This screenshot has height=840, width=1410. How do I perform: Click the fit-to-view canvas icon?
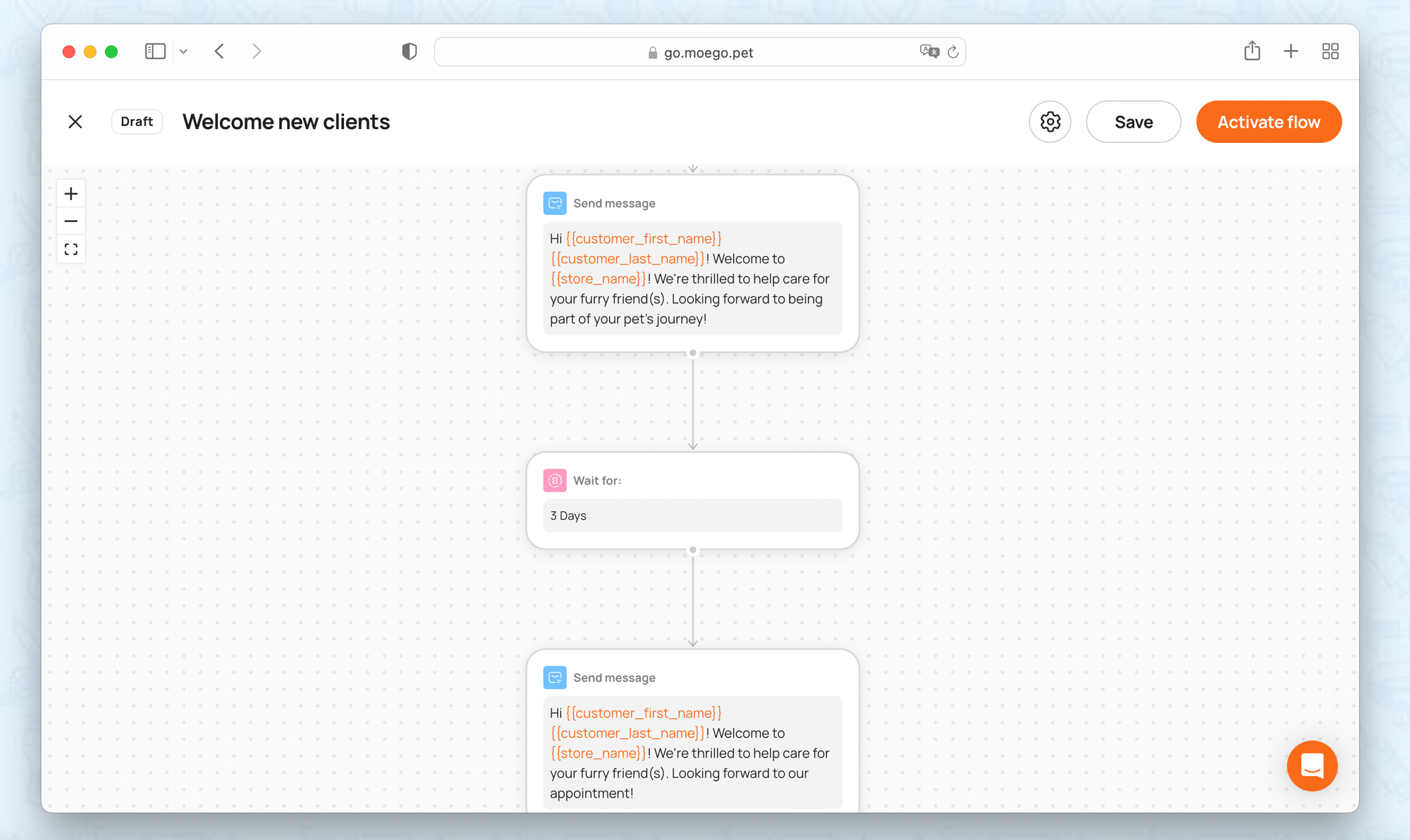[x=71, y=249]
